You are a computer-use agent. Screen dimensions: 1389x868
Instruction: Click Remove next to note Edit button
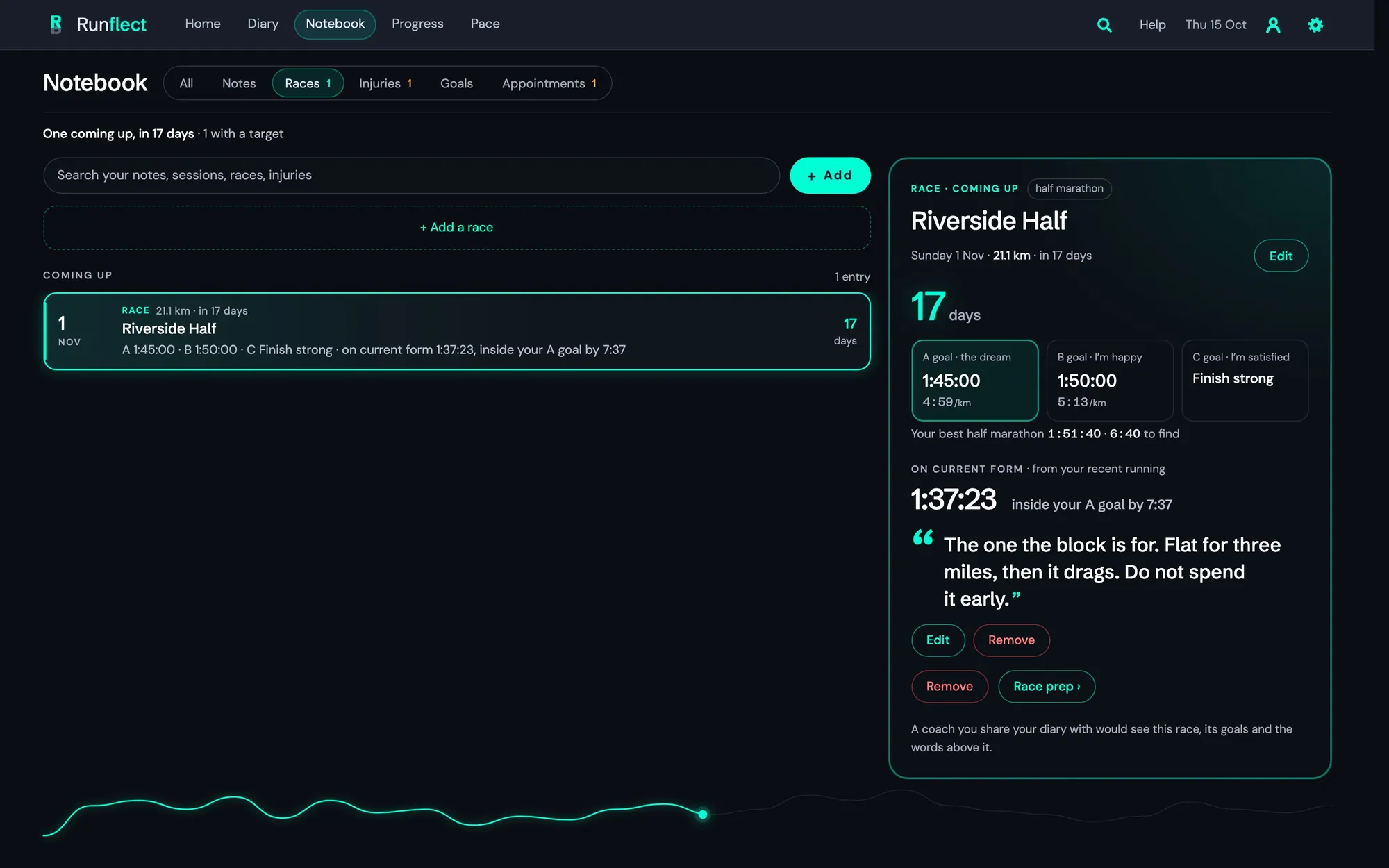click(x=1011, y=640)
